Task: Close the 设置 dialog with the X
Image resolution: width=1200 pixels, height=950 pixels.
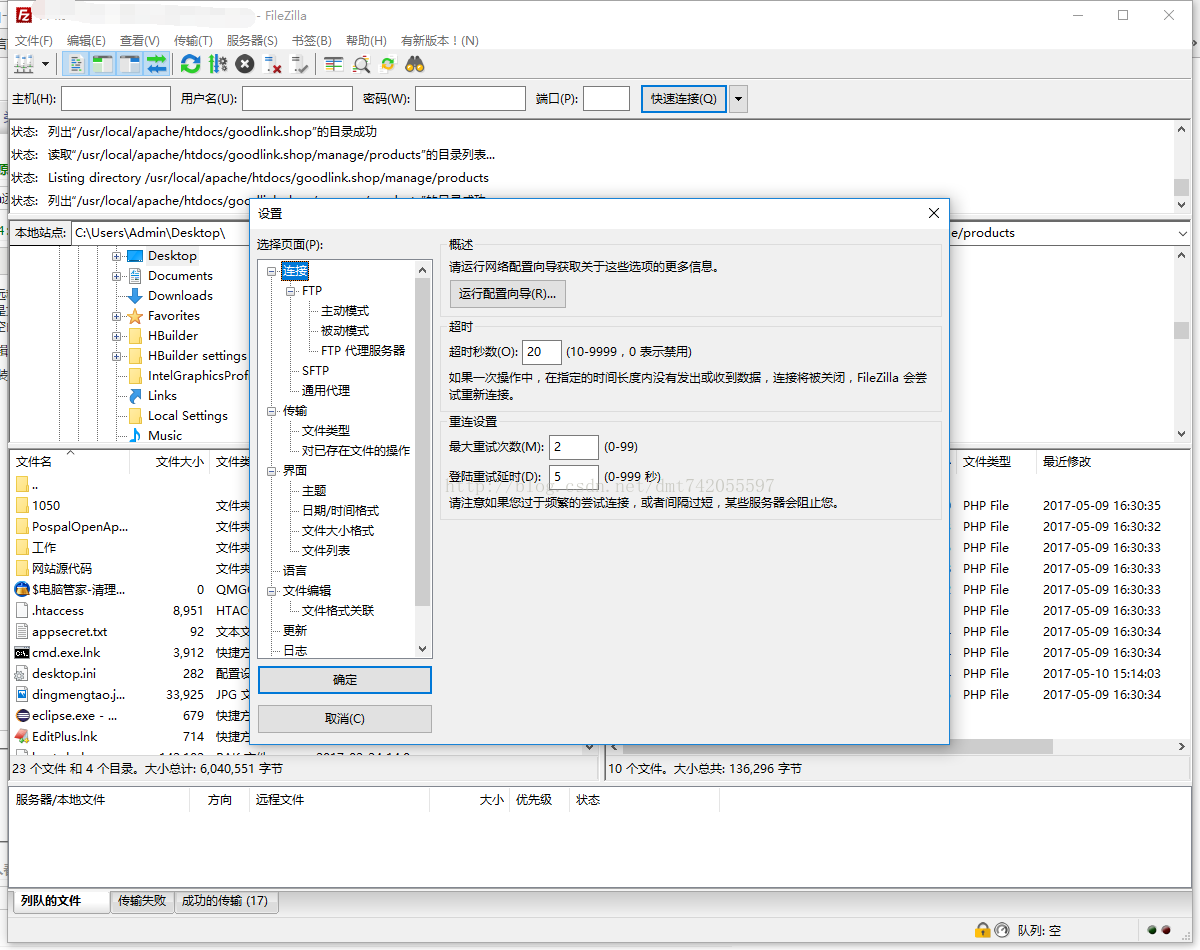Action: point(934,213)
